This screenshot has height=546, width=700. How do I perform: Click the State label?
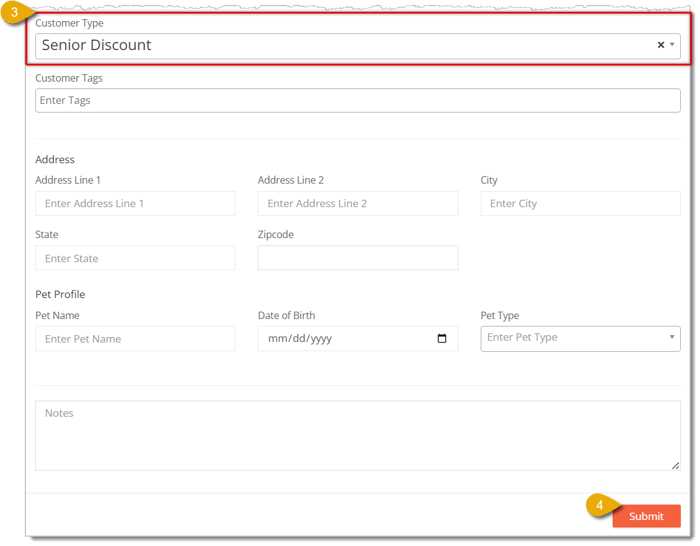tap(46, 235)
